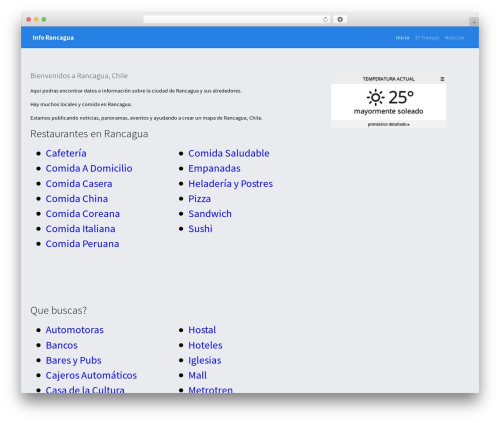This screenshot has height=423, width=500.
Task: Open the Info Rancagua home logo
Action: (53, 38)
